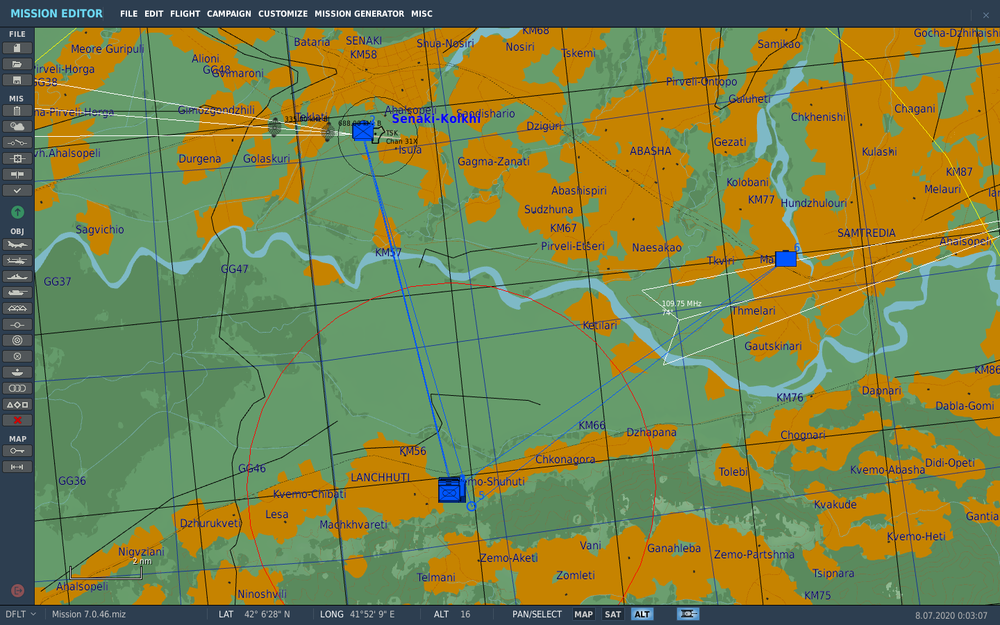The image size is (1000, 625).
Task: Click the checkmark icon under MIS
Action: (17, 191)
